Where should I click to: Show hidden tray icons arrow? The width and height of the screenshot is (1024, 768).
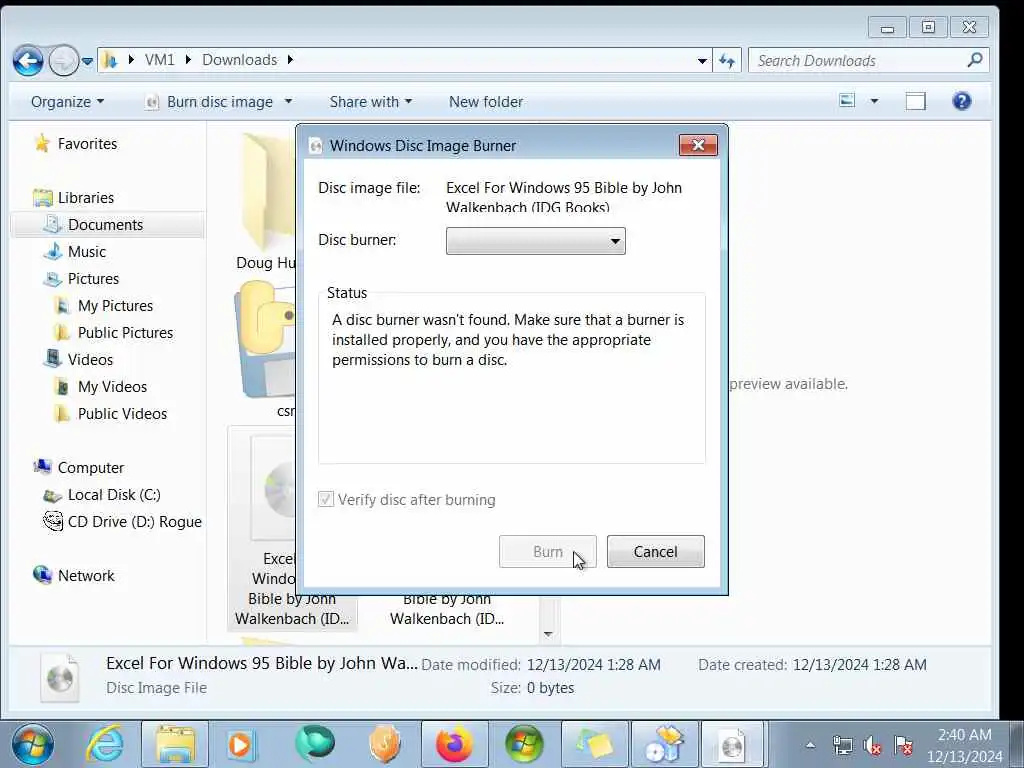[x=810, y=745]
